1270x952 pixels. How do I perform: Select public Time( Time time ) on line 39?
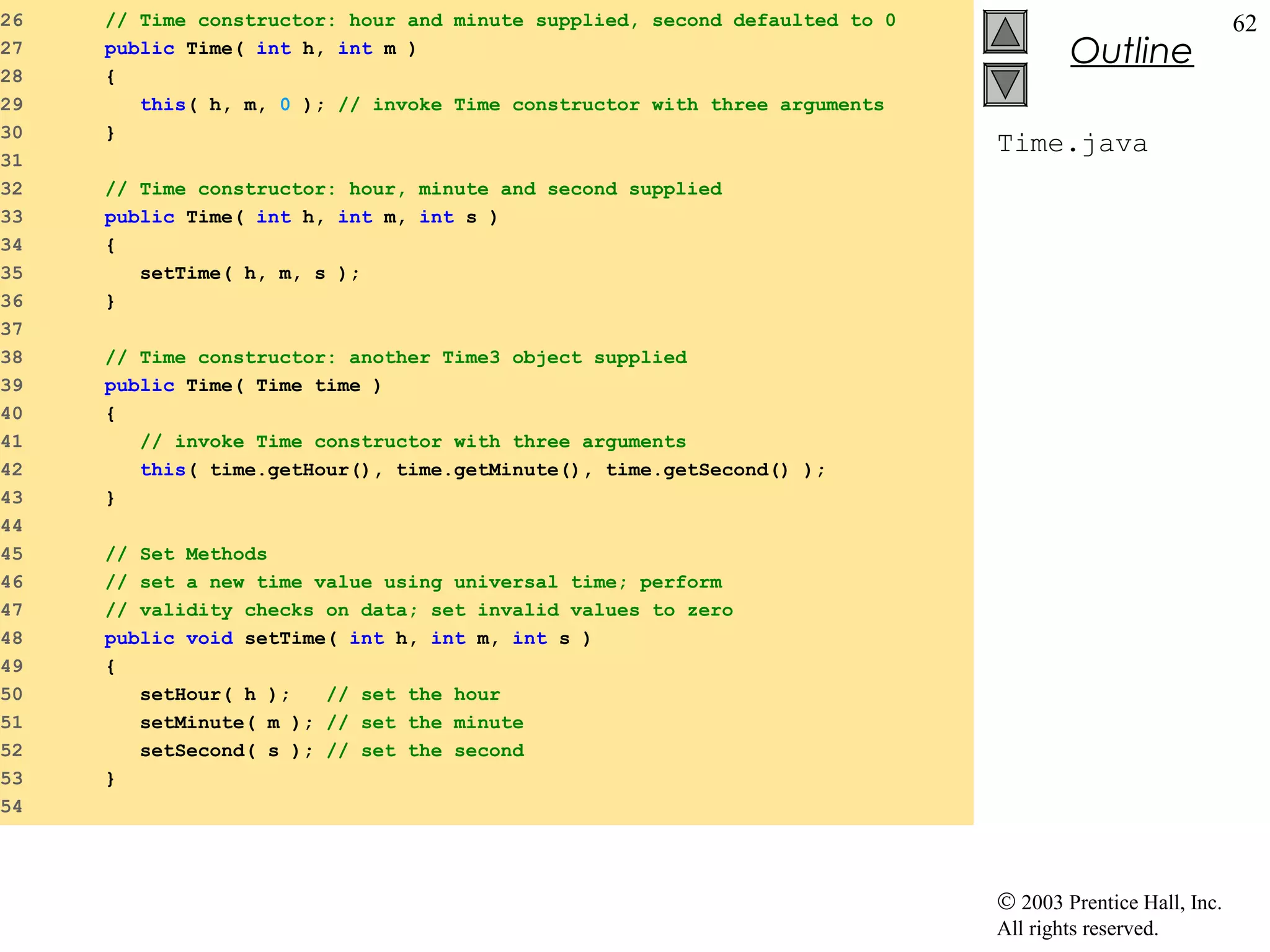[x=242, y=386]
